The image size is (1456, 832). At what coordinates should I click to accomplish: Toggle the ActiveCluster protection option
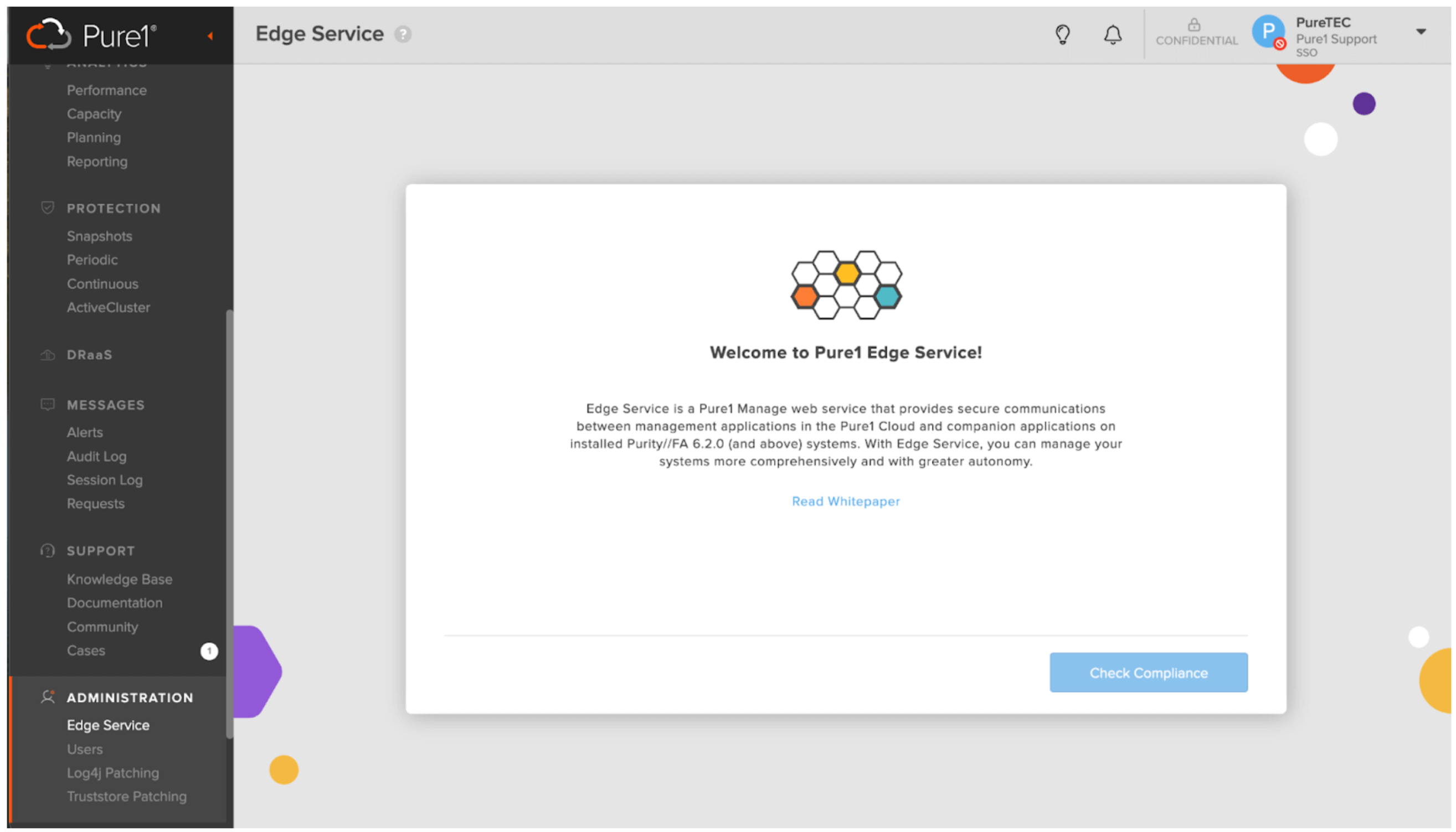tap(108, 307)
